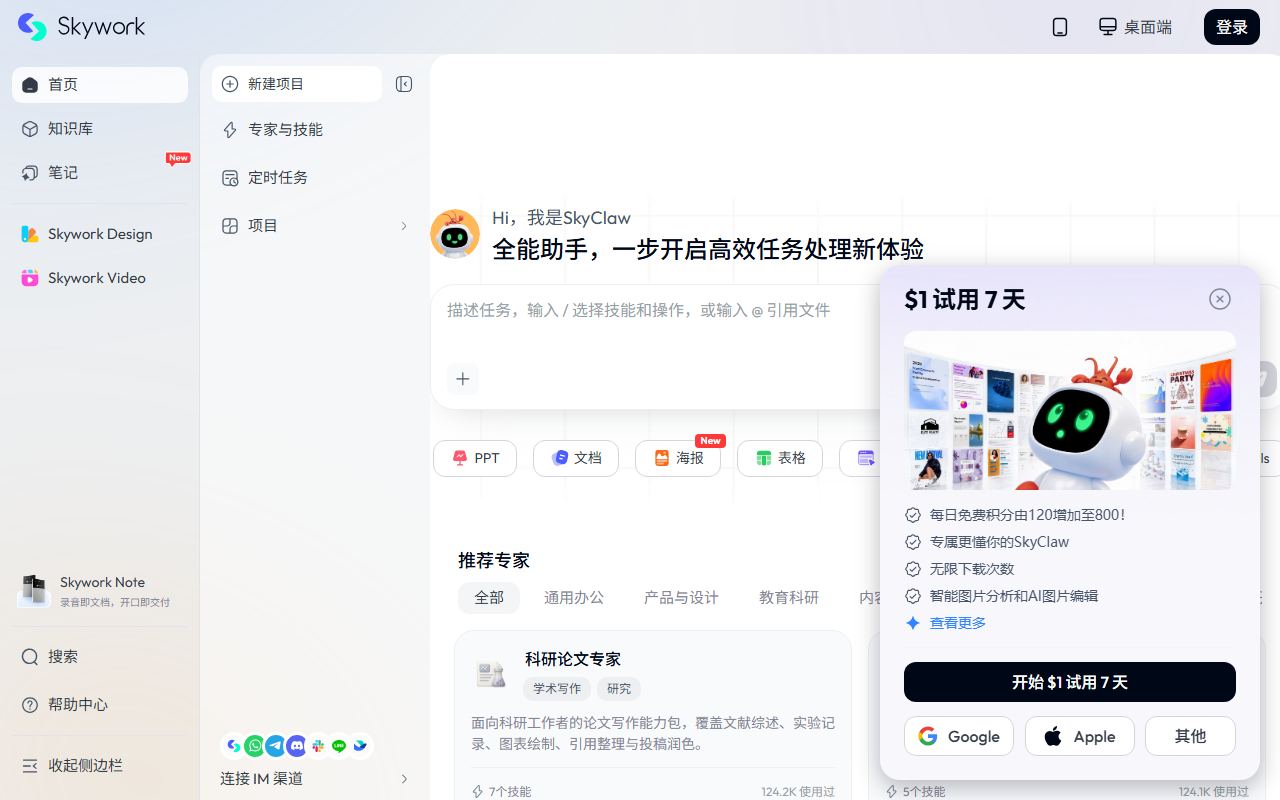
Task: Open the mobile app phone icon
Action: pos(1060,27)
